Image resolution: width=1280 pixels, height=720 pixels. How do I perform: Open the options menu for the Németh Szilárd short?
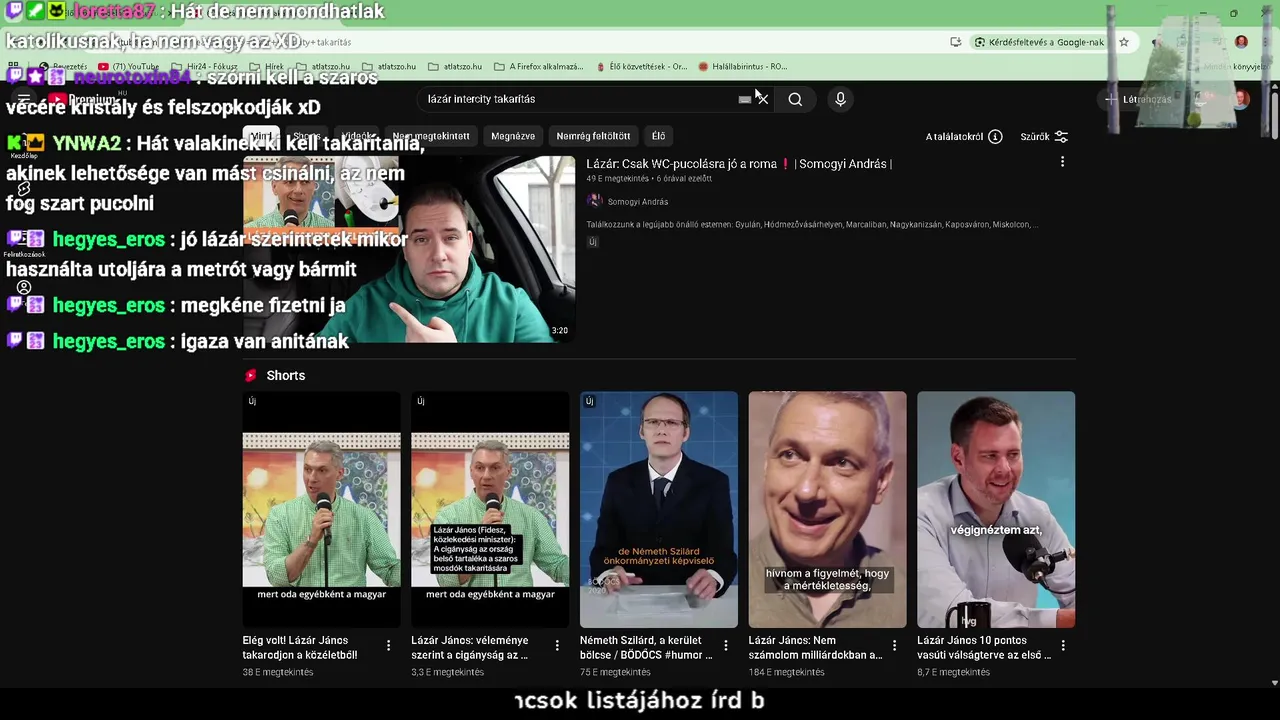point(726,646)
